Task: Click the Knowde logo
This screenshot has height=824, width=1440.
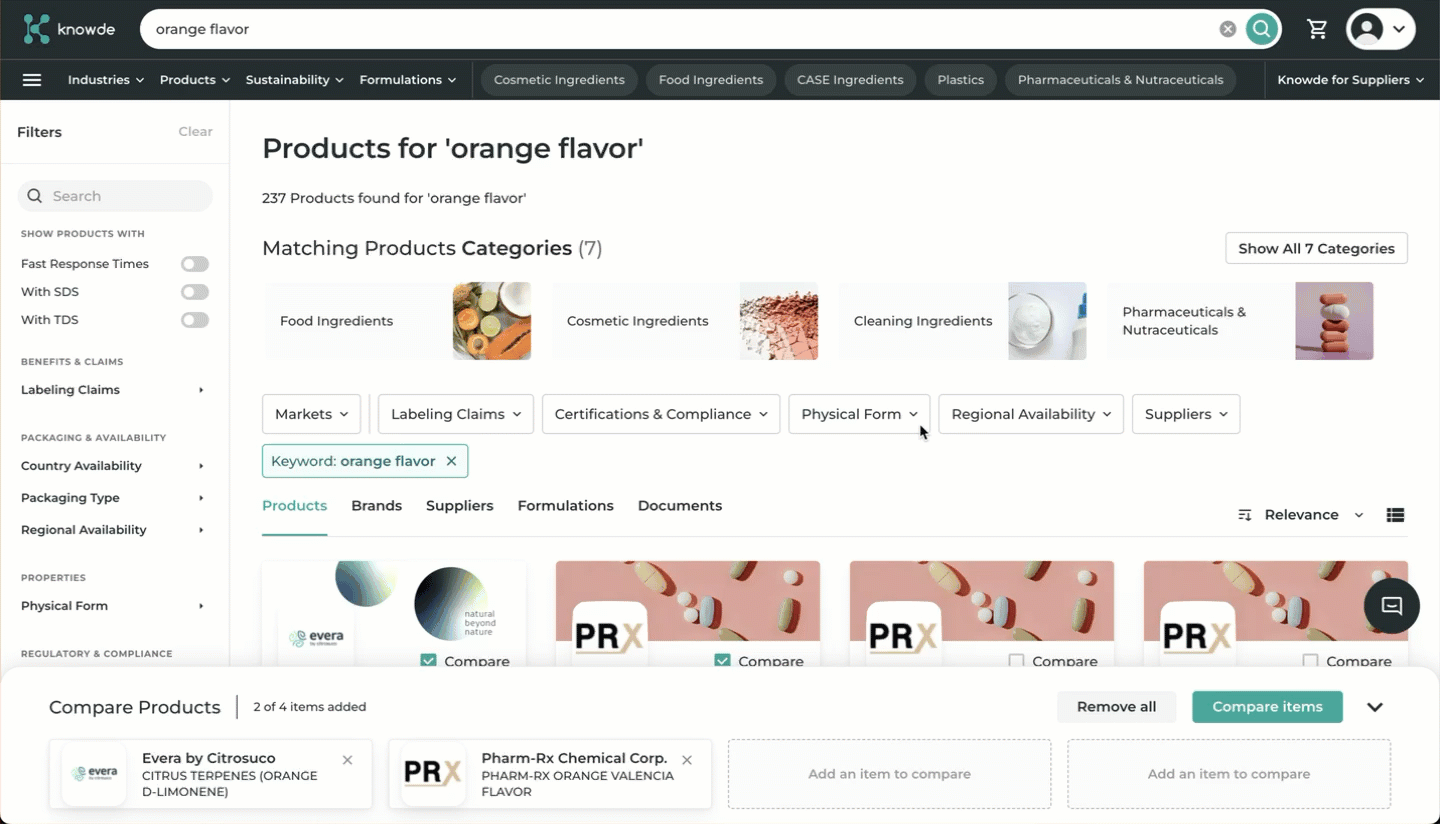Action: pos(69,29)
